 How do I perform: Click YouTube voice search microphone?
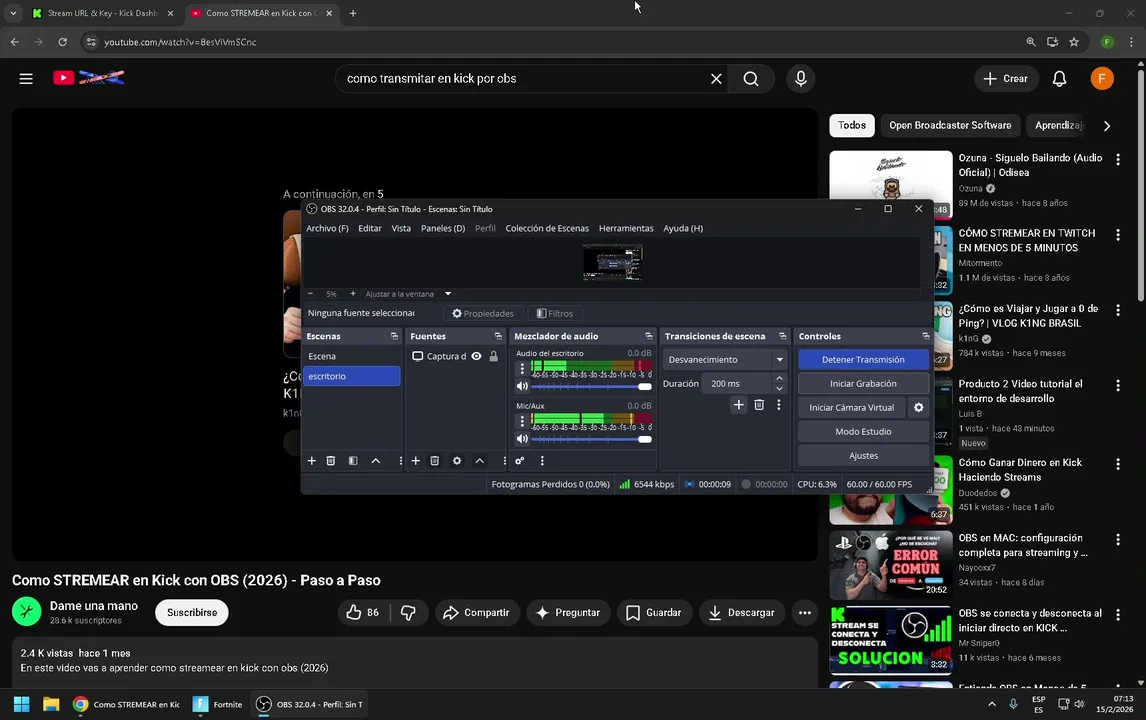800,79
